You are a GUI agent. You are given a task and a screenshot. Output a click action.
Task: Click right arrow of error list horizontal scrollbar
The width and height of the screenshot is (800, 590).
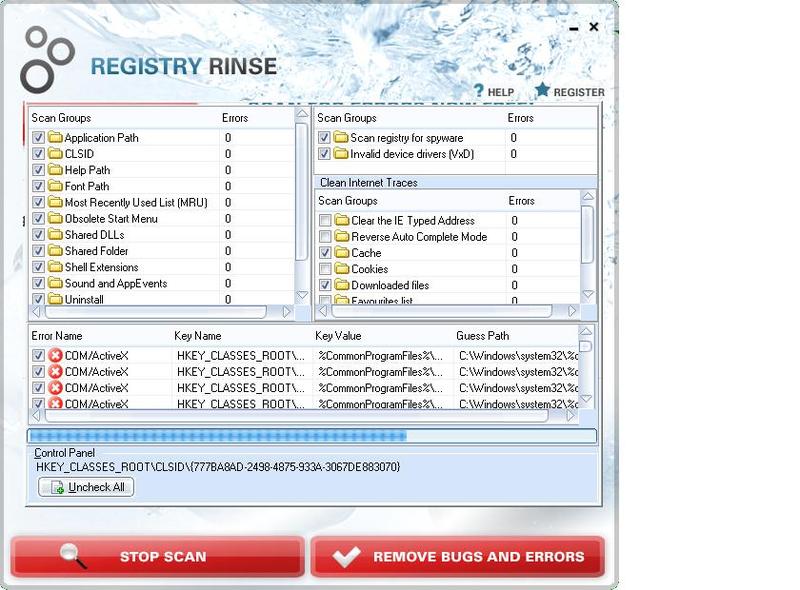pyautogui.click(x=571, y=416)
